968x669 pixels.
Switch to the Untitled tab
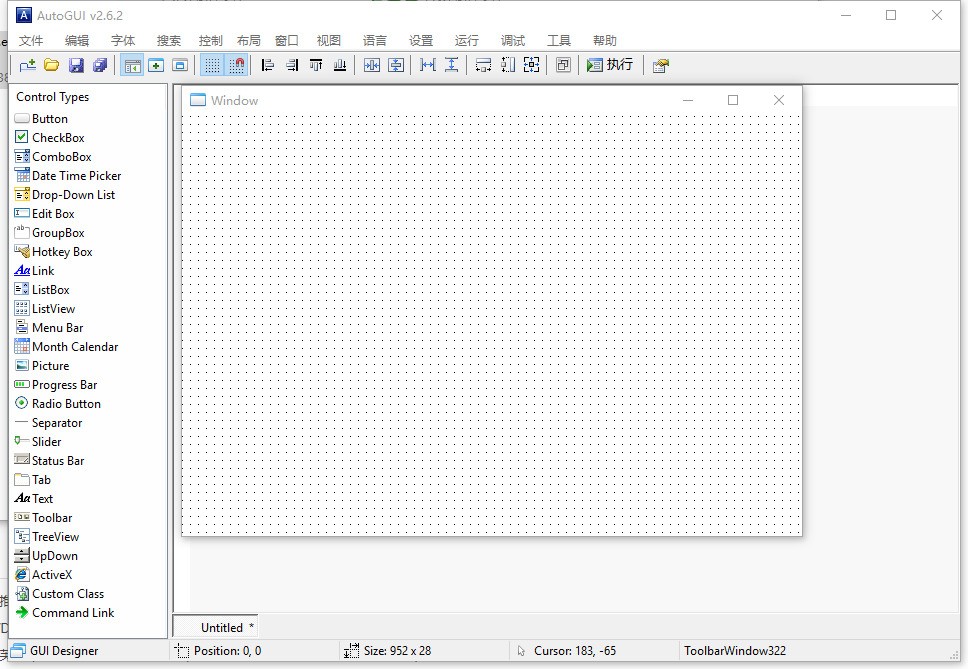click(222, 628)
